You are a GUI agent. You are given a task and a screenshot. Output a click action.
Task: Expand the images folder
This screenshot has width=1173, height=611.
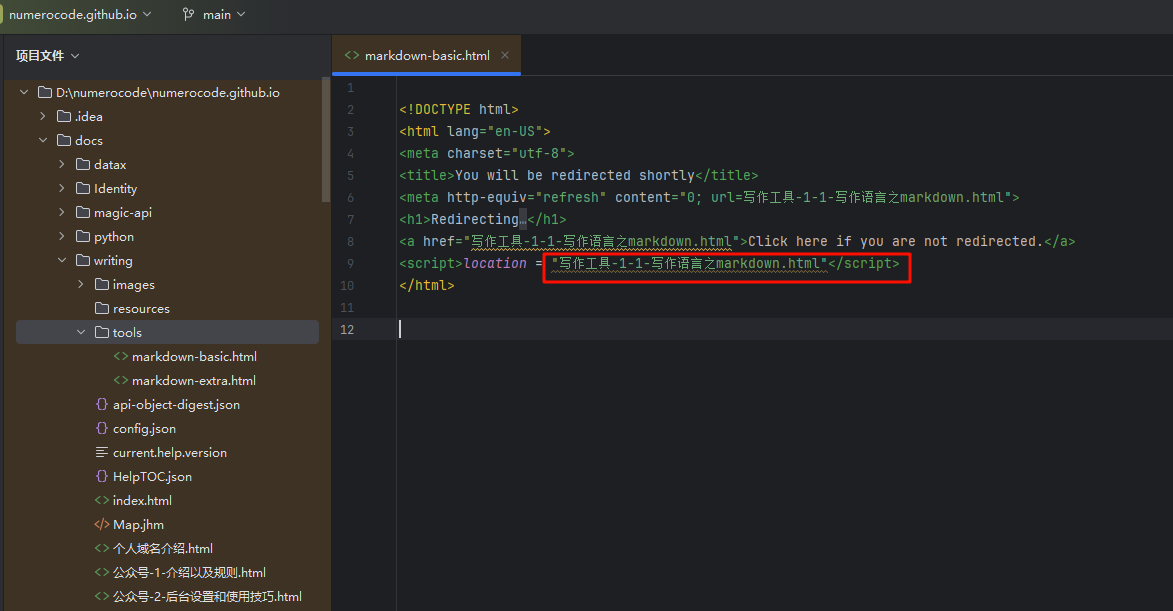[81, 285]
